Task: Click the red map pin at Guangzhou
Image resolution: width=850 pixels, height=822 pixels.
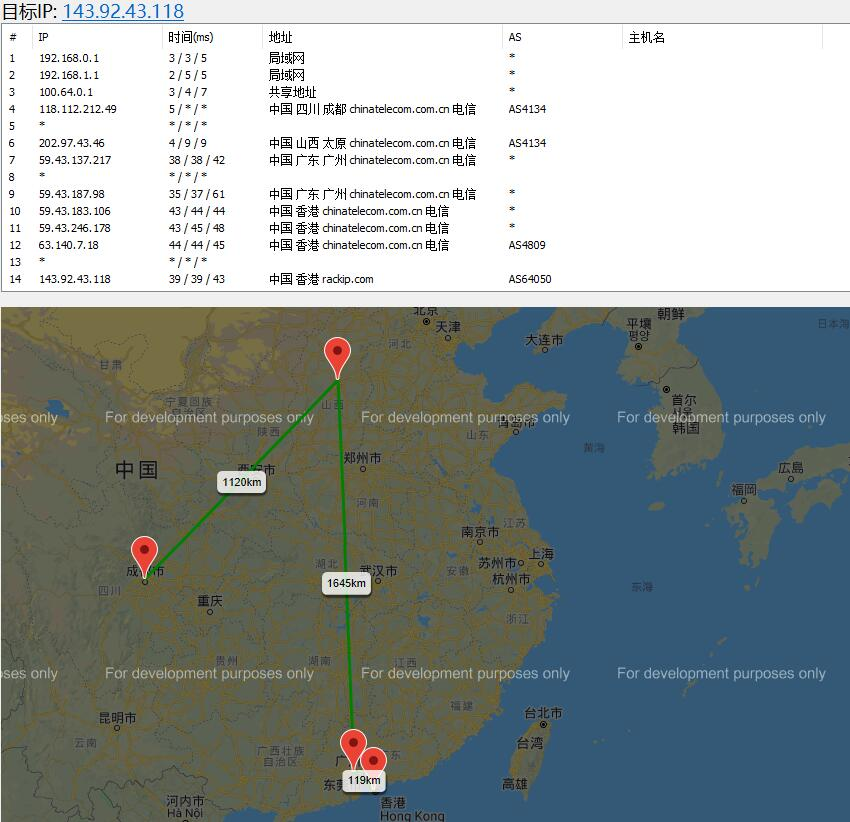Action: [353, 748]
